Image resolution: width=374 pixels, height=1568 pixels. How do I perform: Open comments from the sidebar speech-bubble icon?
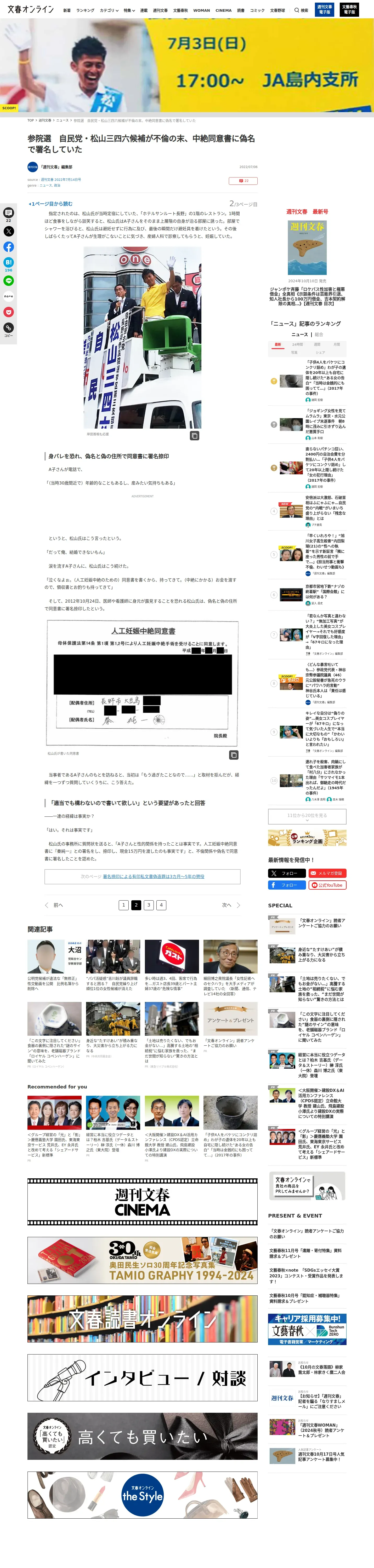(9, 212)
